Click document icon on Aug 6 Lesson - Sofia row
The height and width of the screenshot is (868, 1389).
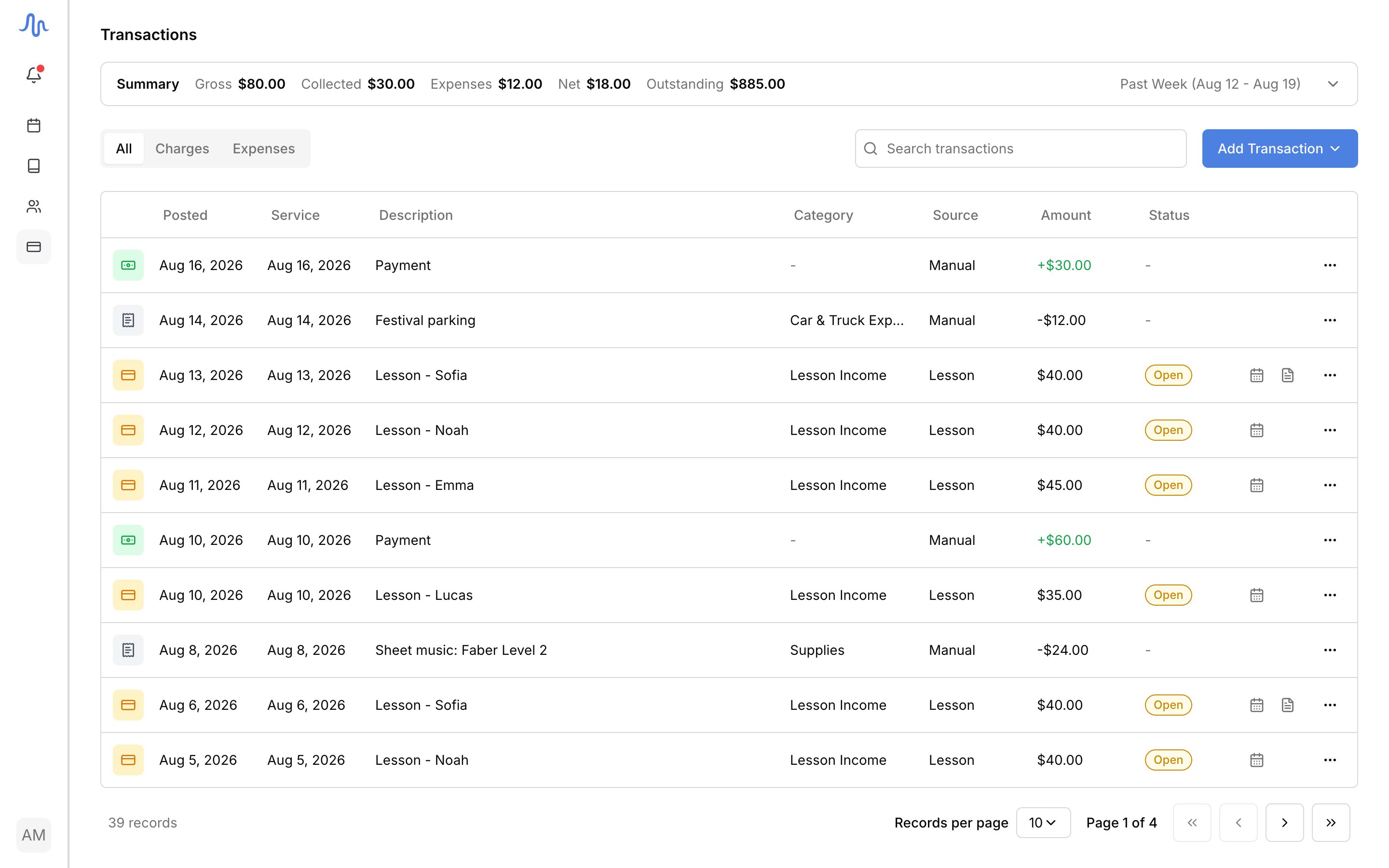1287,705
